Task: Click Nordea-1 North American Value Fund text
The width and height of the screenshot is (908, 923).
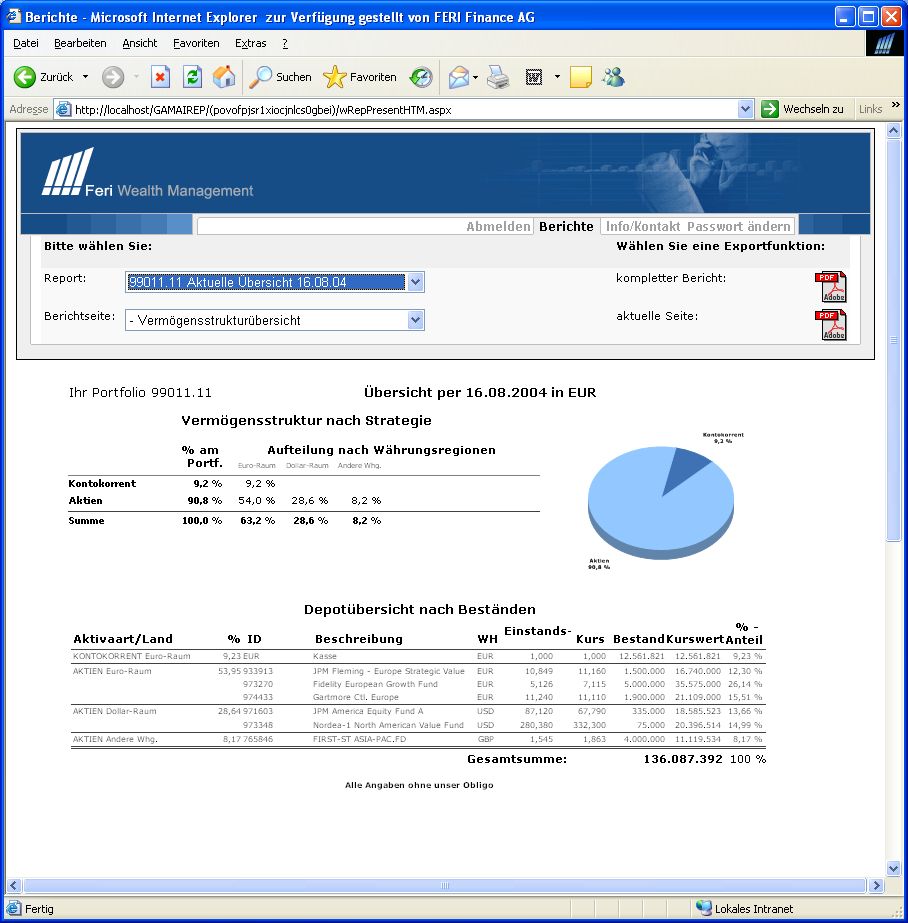Action: (x=388, y=725)
